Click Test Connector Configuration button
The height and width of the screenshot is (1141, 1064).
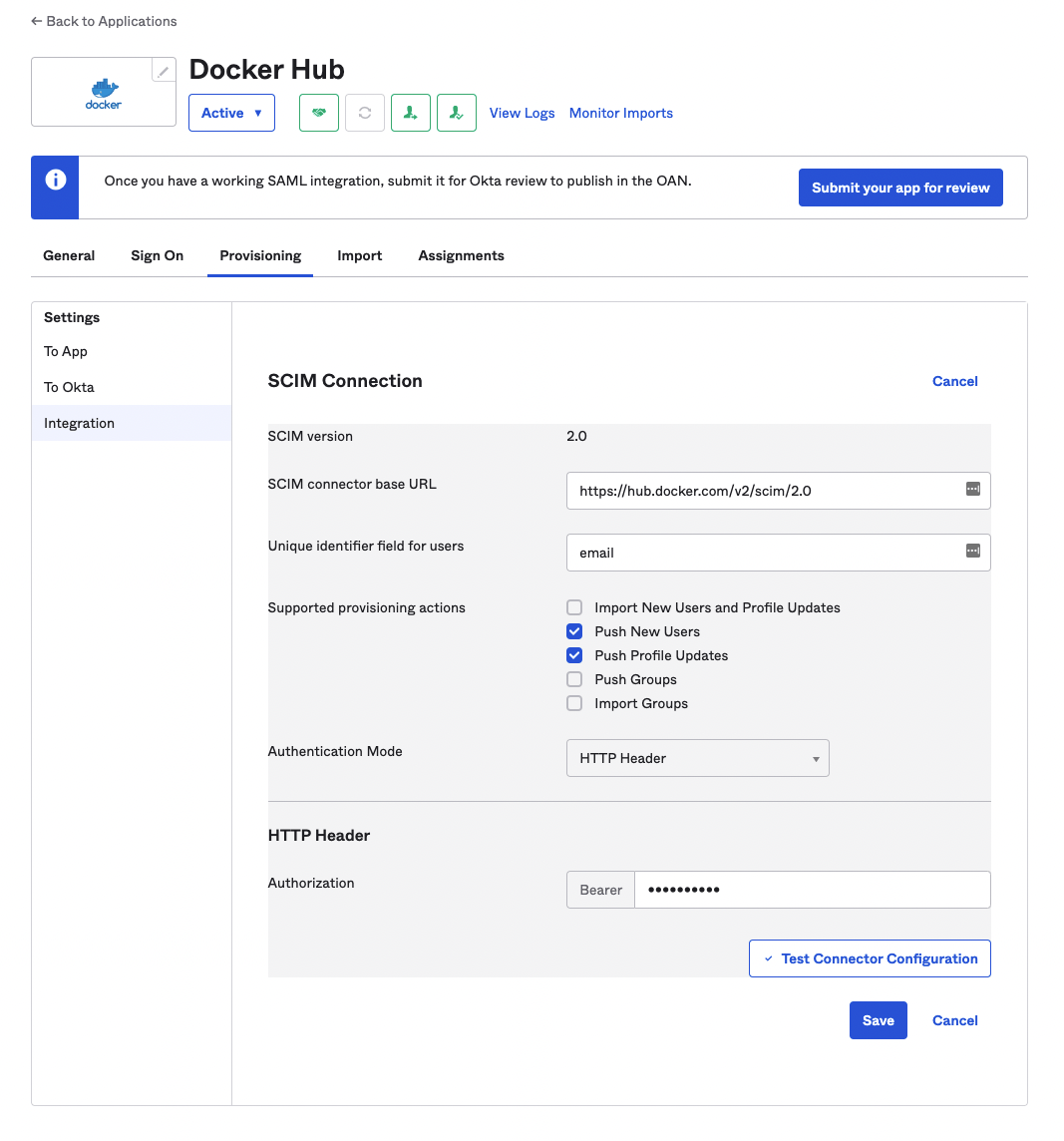[x=870, y=958]
